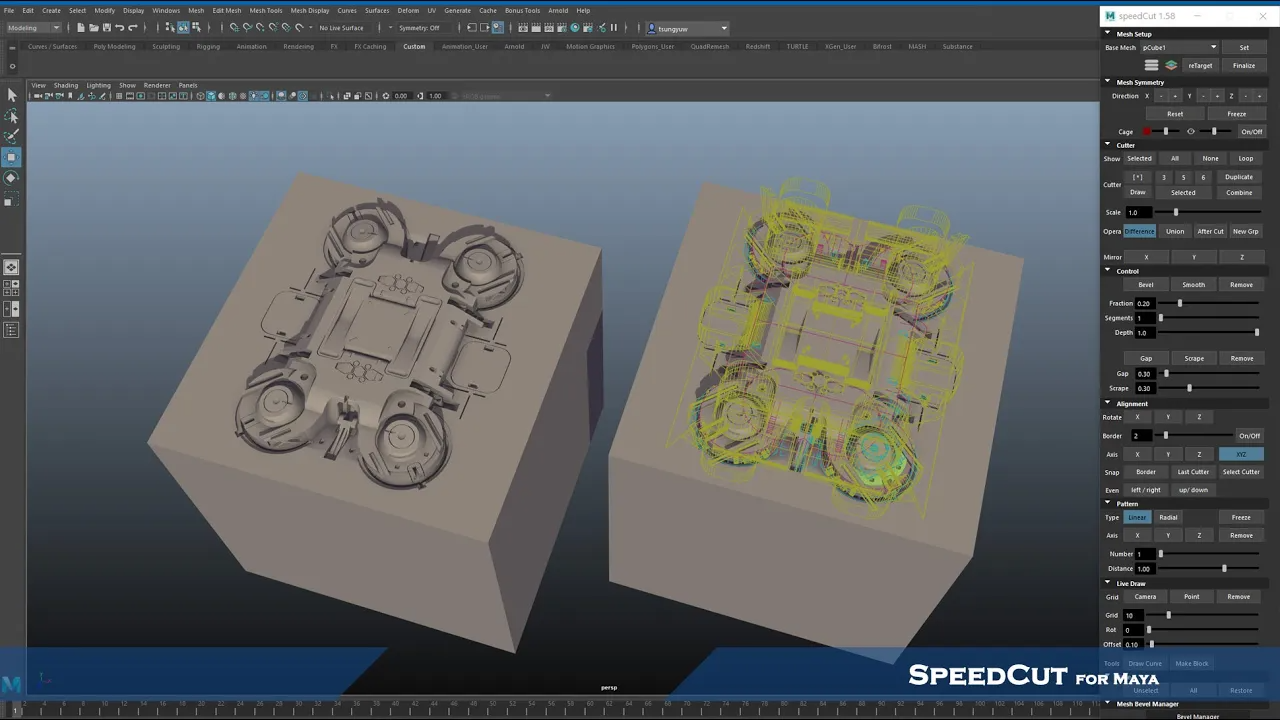Viewport: 1280px width, 720px height.
Task: Enable snap to grids icon
Action: [x=234, y=28]
